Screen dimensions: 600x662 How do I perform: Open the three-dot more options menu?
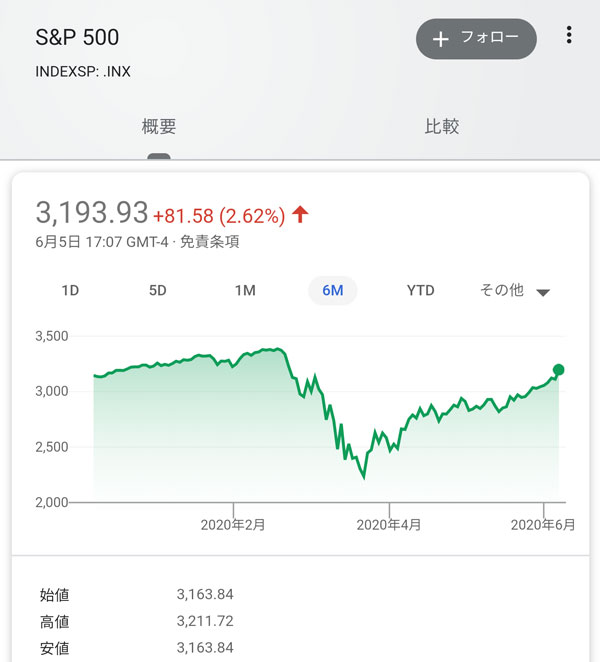point(569,36)
